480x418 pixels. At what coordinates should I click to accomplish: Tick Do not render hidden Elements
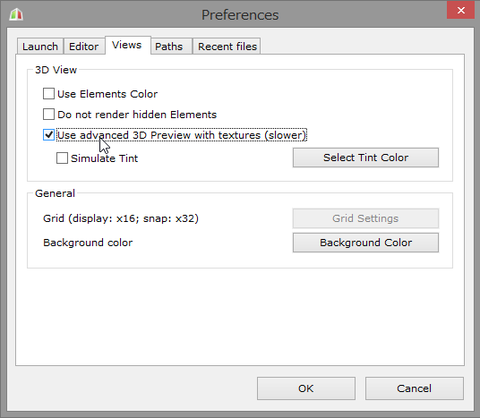(49, 114)
